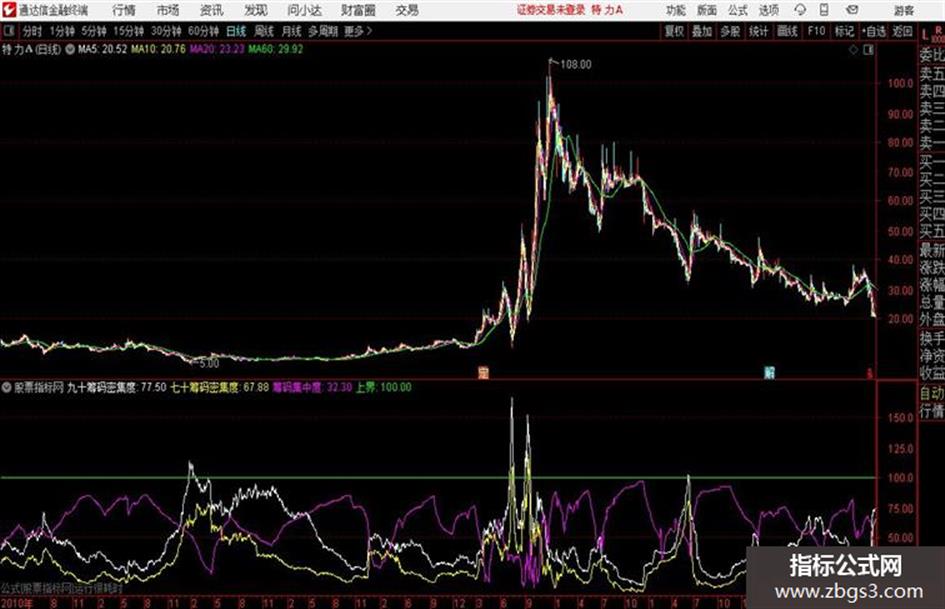945x609 pixels.
Task: Click the MA20: 23.23 indicator label
Action: pyautogui.click(x=217, y=49)
